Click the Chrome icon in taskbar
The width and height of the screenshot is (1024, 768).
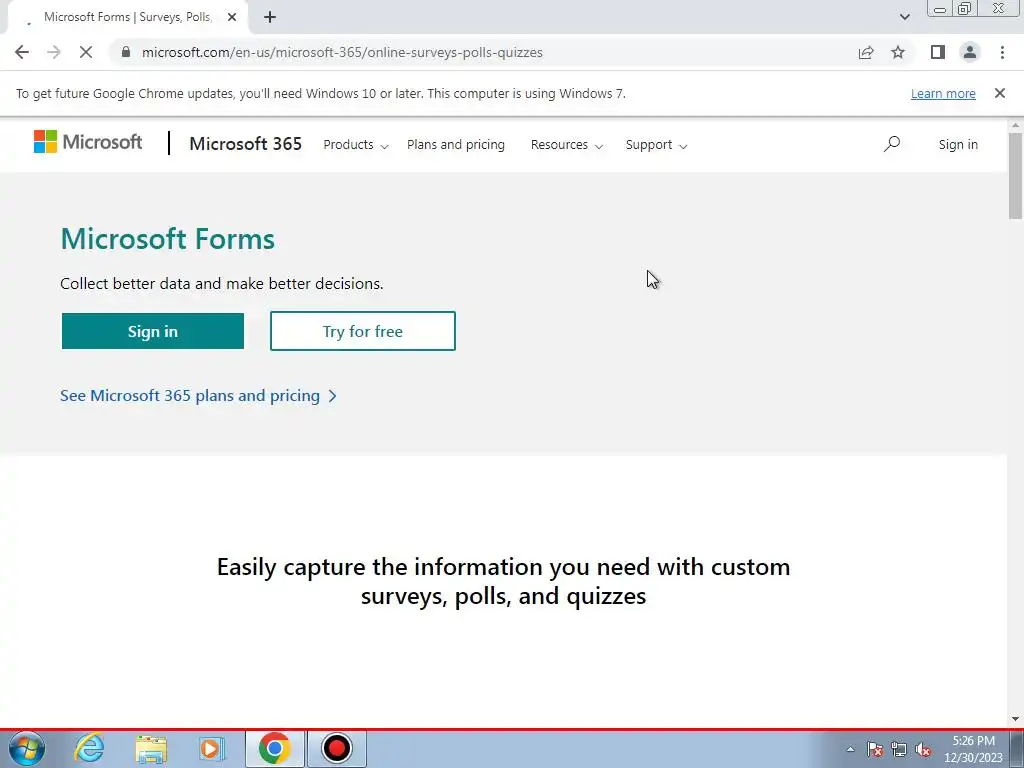click(274, 748)
